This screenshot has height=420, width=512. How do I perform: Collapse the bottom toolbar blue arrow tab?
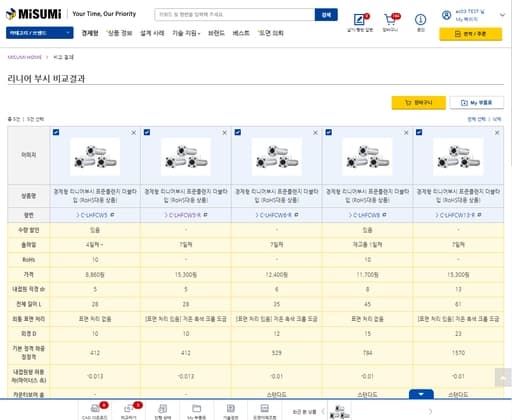421,394
